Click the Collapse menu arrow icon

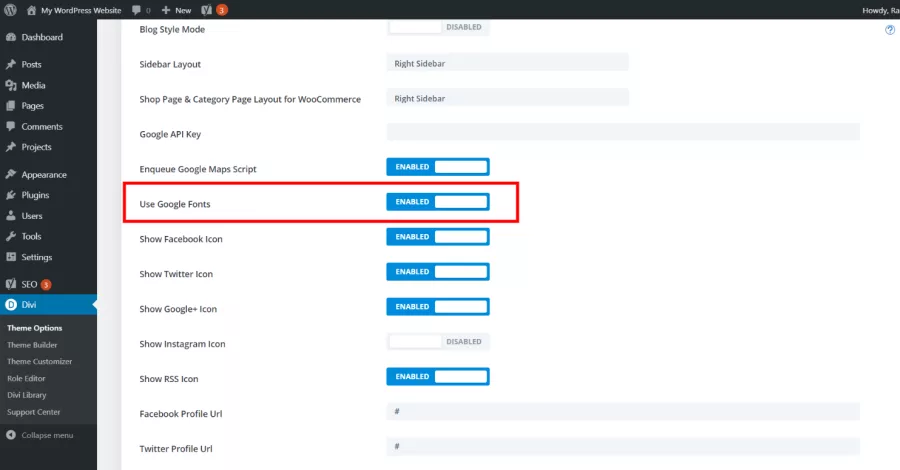point(11,435)
